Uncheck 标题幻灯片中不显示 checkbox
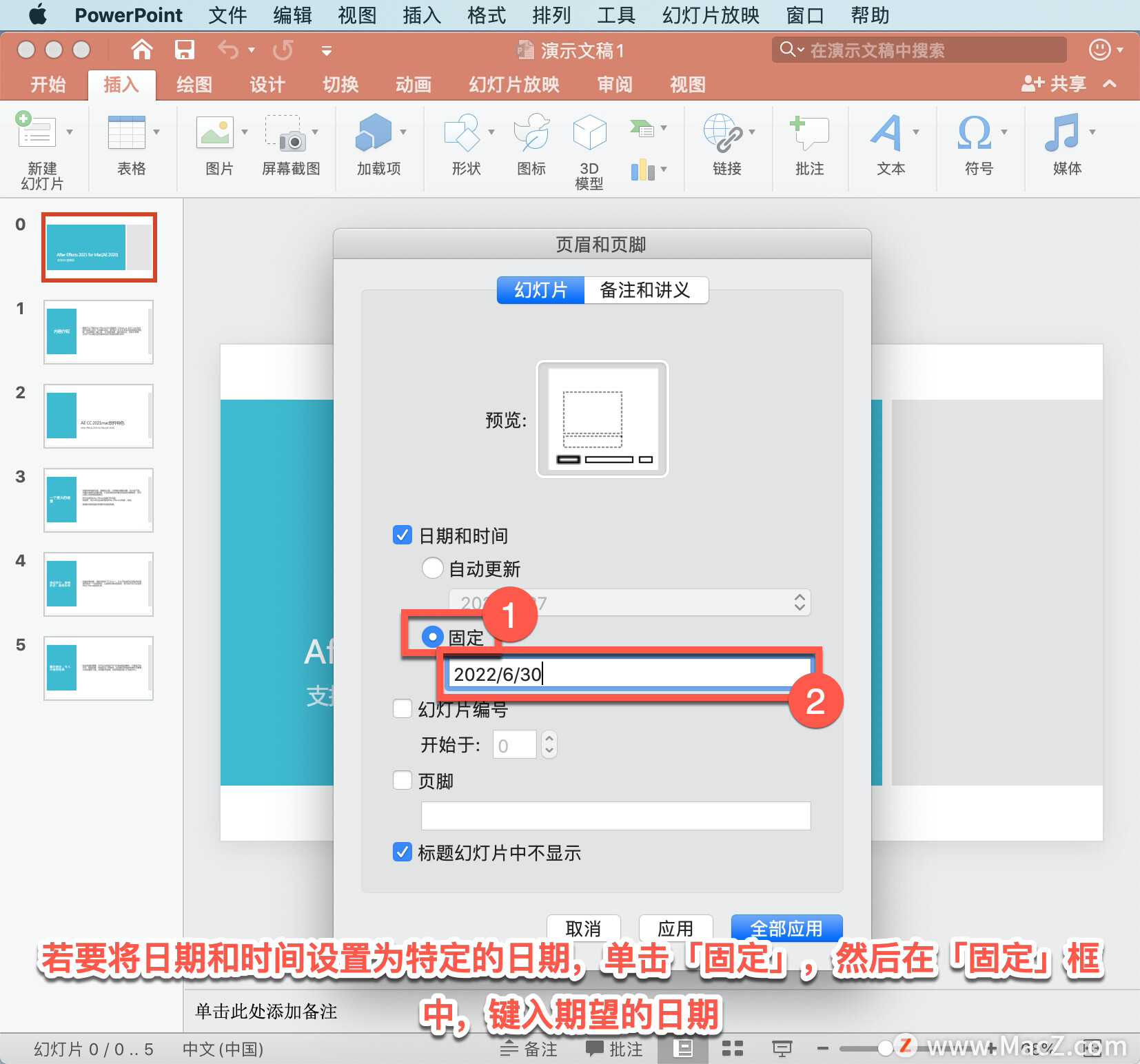Viewport: 1140px width, 1064px height. 403,852
